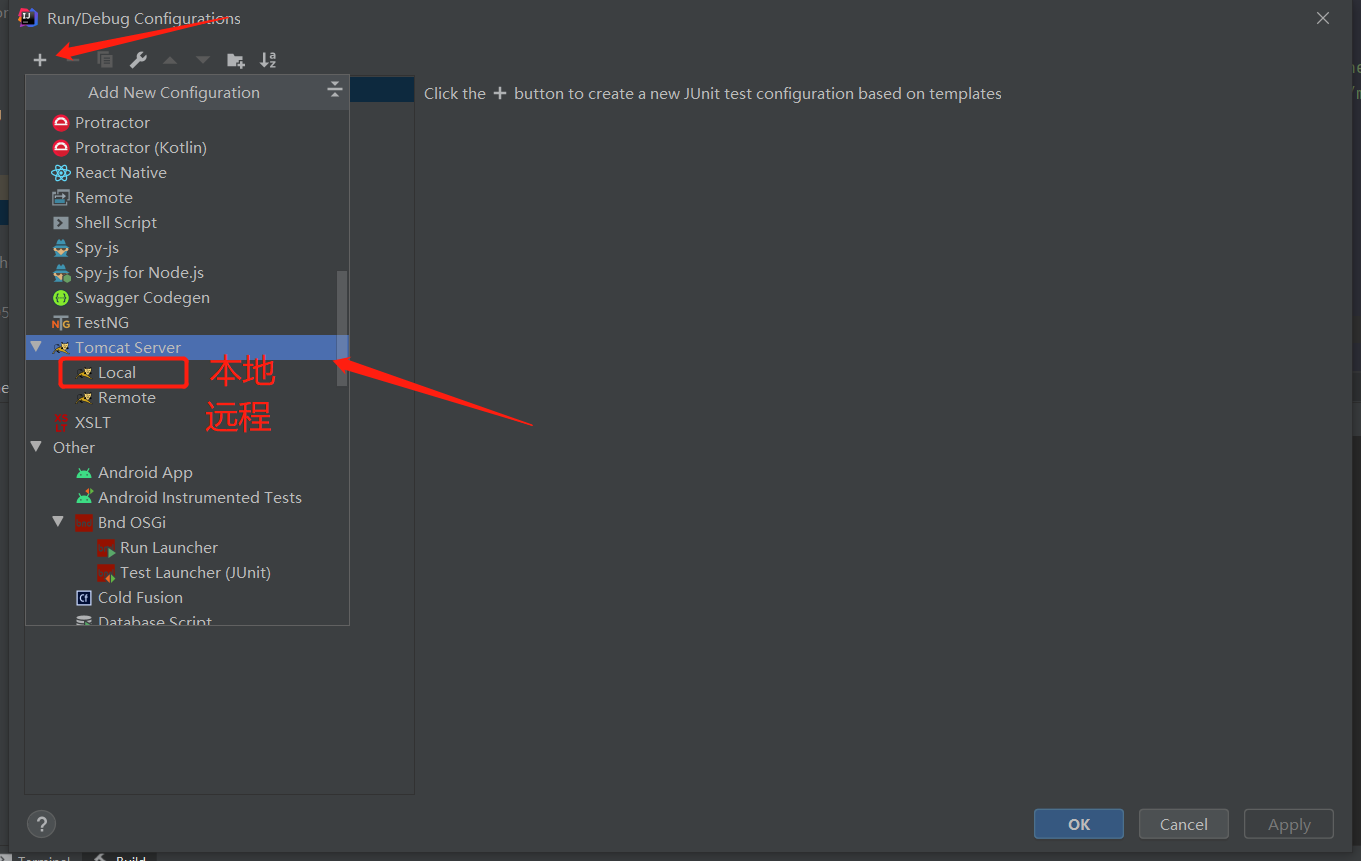Click the Copy Configuration icon
This screenshot has height=861, width=1361.
pyautogui.click(x=105, y=60)
